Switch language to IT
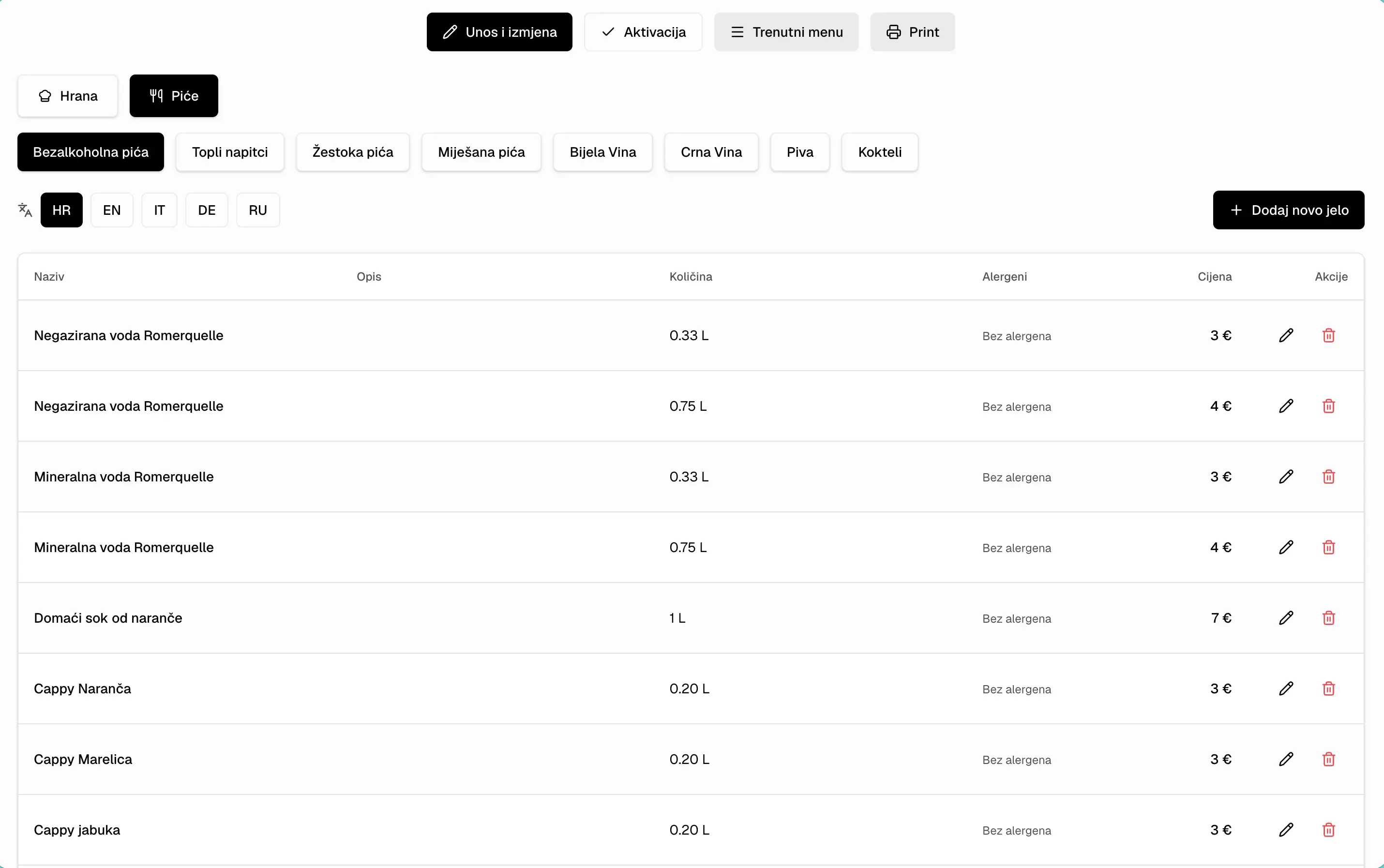This screenshot has width=1384, height=868. point(159,210)
